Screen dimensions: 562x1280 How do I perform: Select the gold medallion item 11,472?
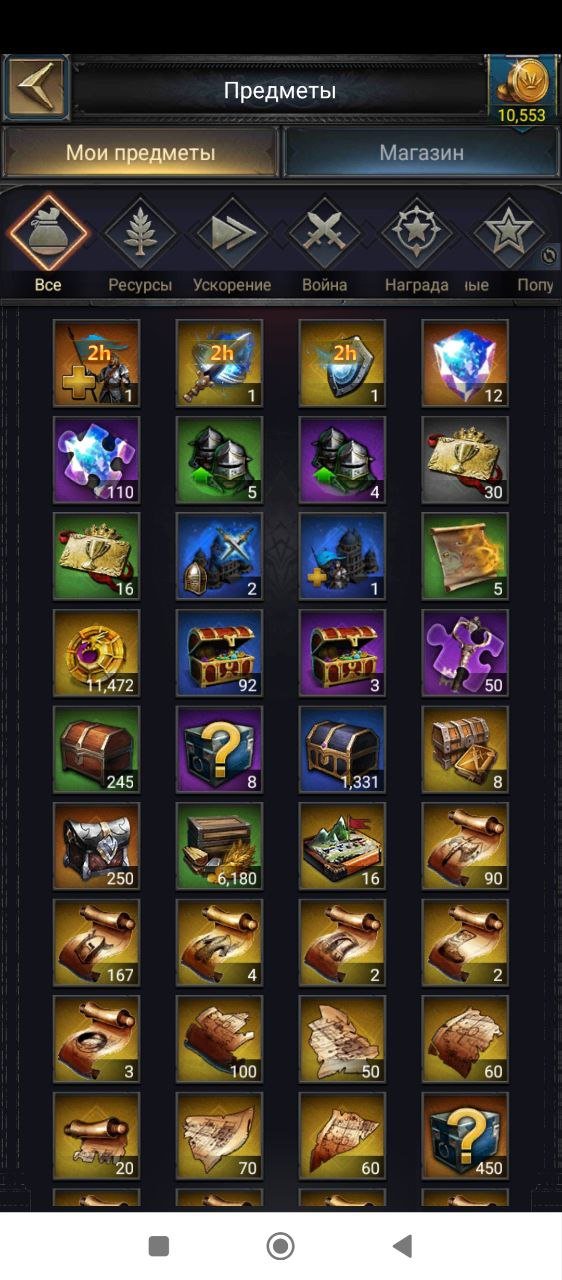(x=96, y=654)
